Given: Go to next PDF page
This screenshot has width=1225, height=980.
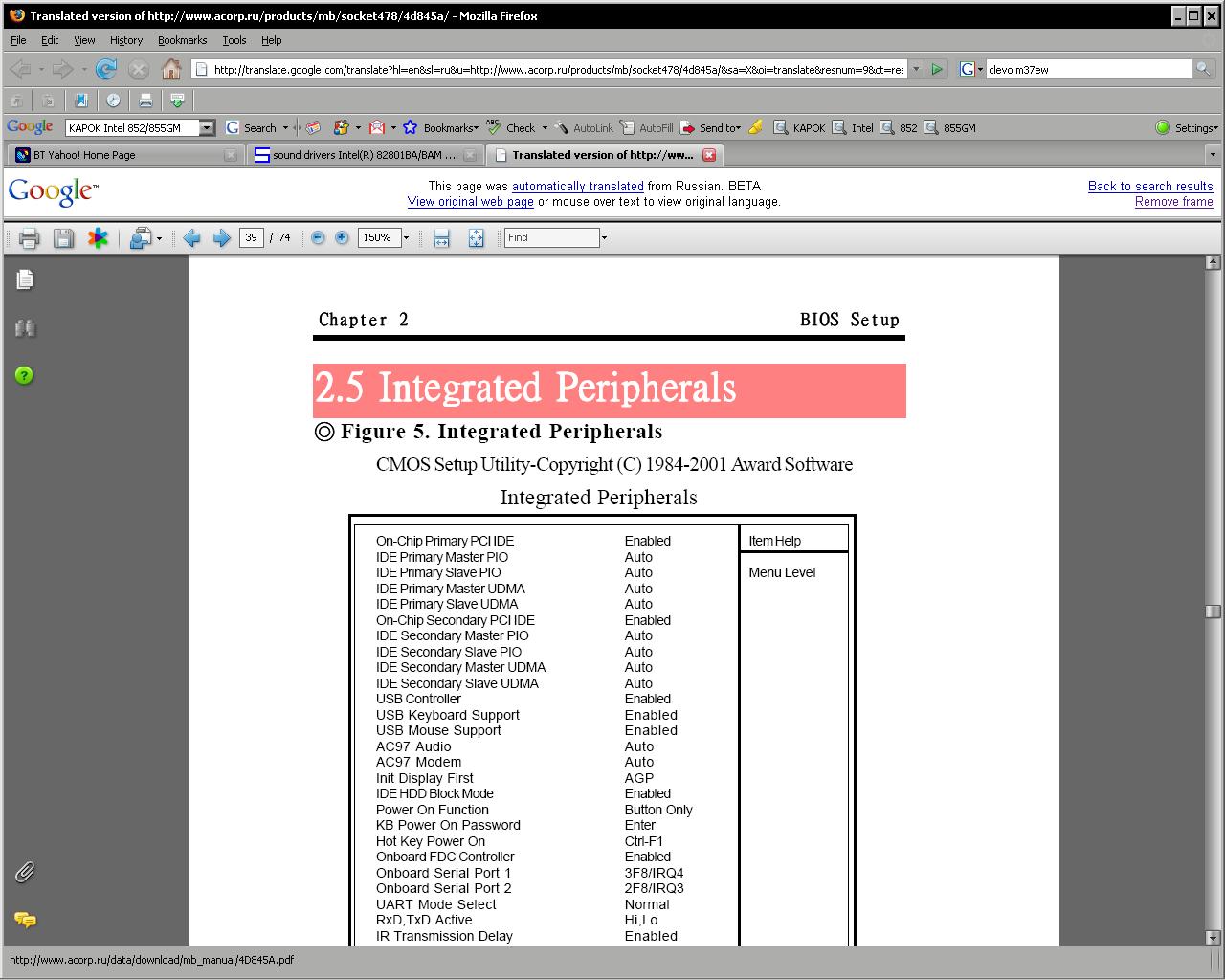Looking at the screenshot, I should click(221, 238).
